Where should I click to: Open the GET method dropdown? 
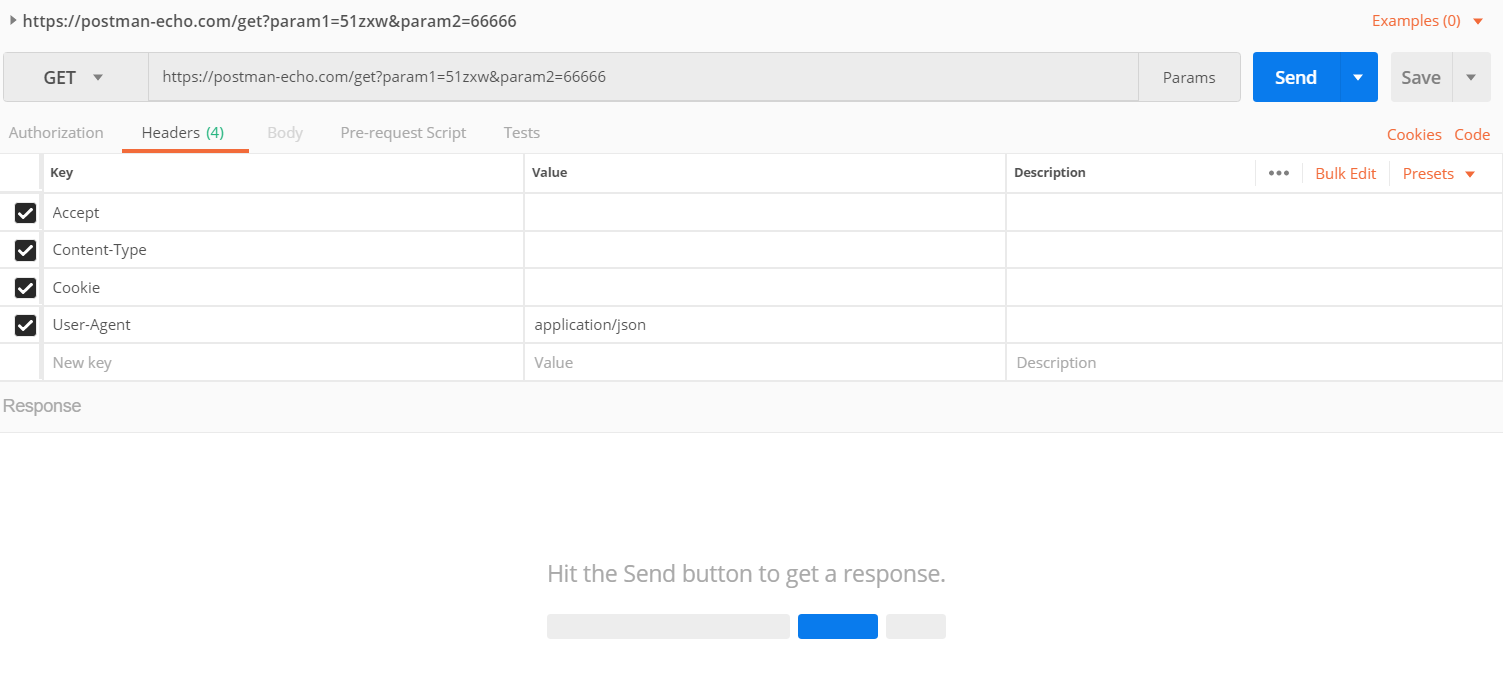point(75,77)
